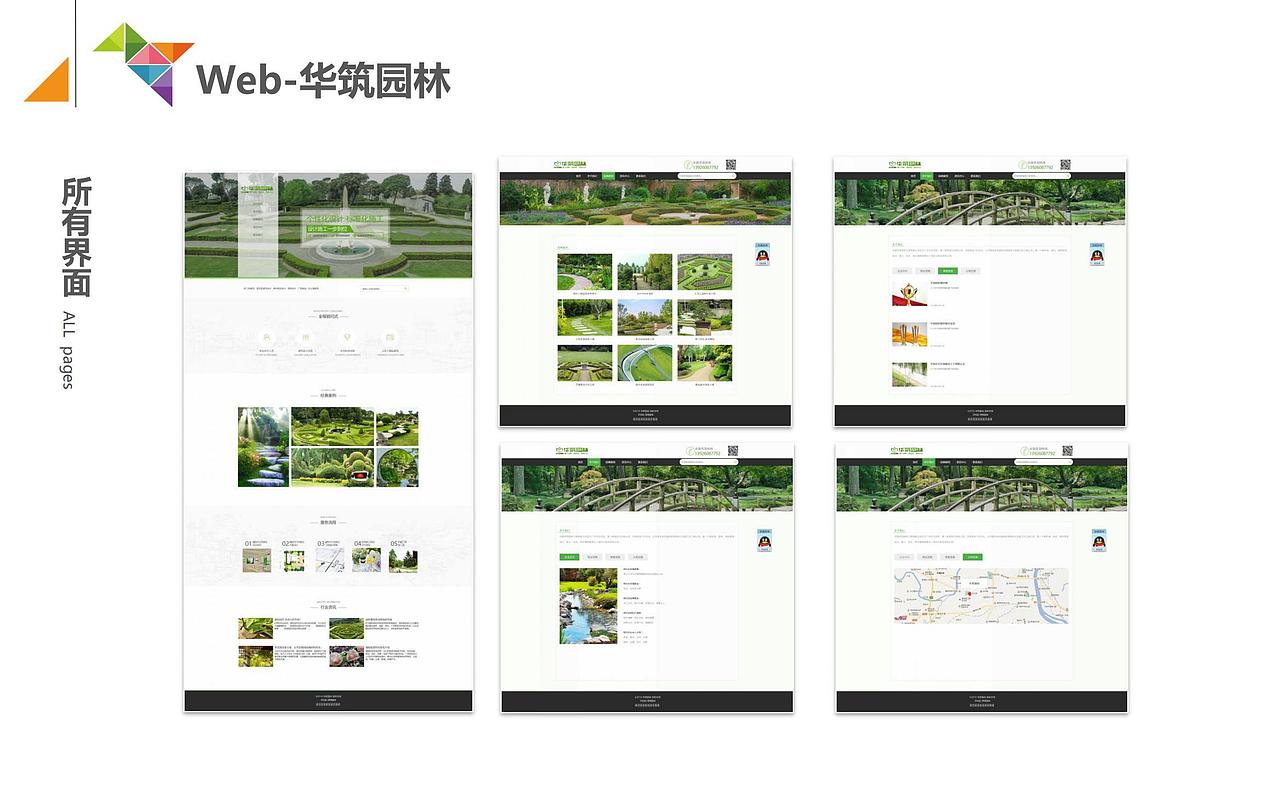Click step 03 thumbnail in homepage process section
The height and width of the screenshot is (797, 1280).
[331, 560]
